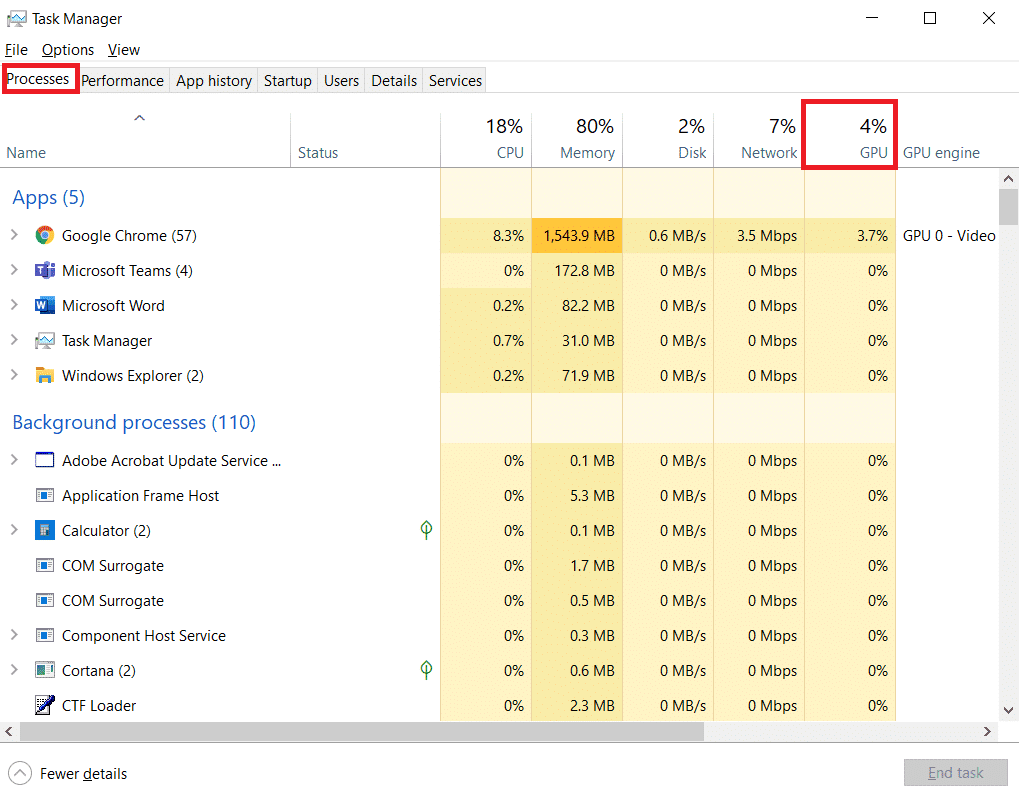Viewport: 1019px width, 803px height.
Task: Expand the Microsoft Teams process group
Action: pyautogui.click(x=16, y=270)
